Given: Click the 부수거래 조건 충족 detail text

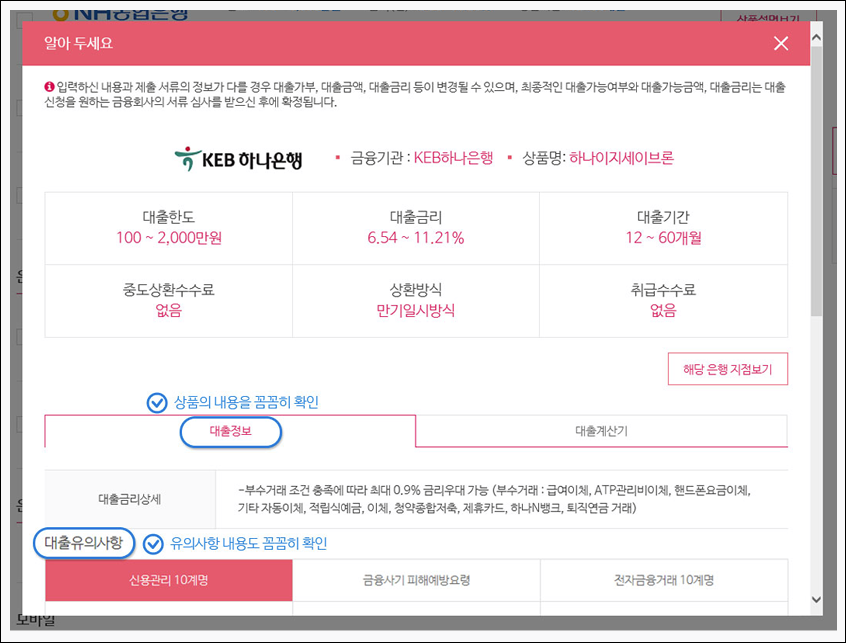Looking at the screenshot, I should coord(494,499).
